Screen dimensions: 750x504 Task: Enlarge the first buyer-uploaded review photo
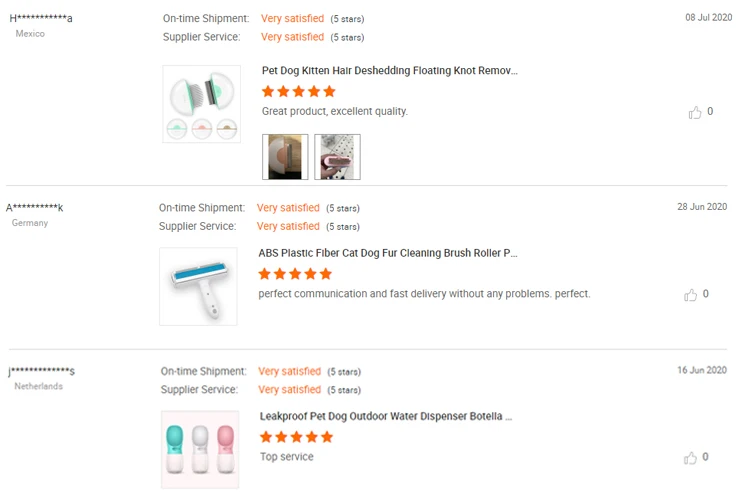[x=285, y=157]
